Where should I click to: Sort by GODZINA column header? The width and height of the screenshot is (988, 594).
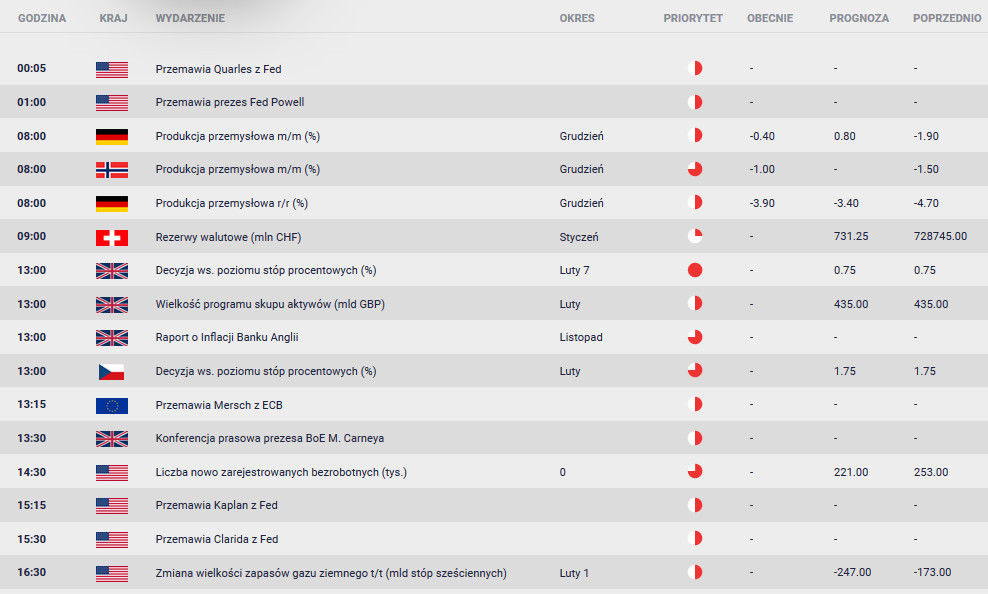click(x=42, y=18)
